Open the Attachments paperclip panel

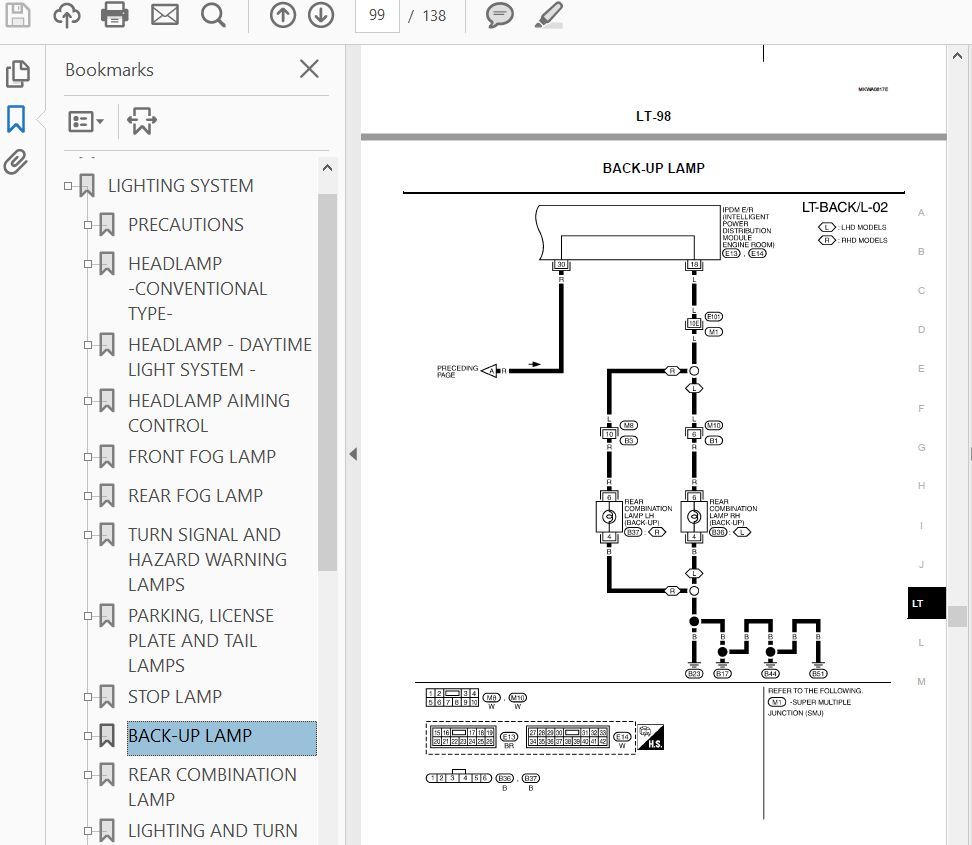(16, 162)
